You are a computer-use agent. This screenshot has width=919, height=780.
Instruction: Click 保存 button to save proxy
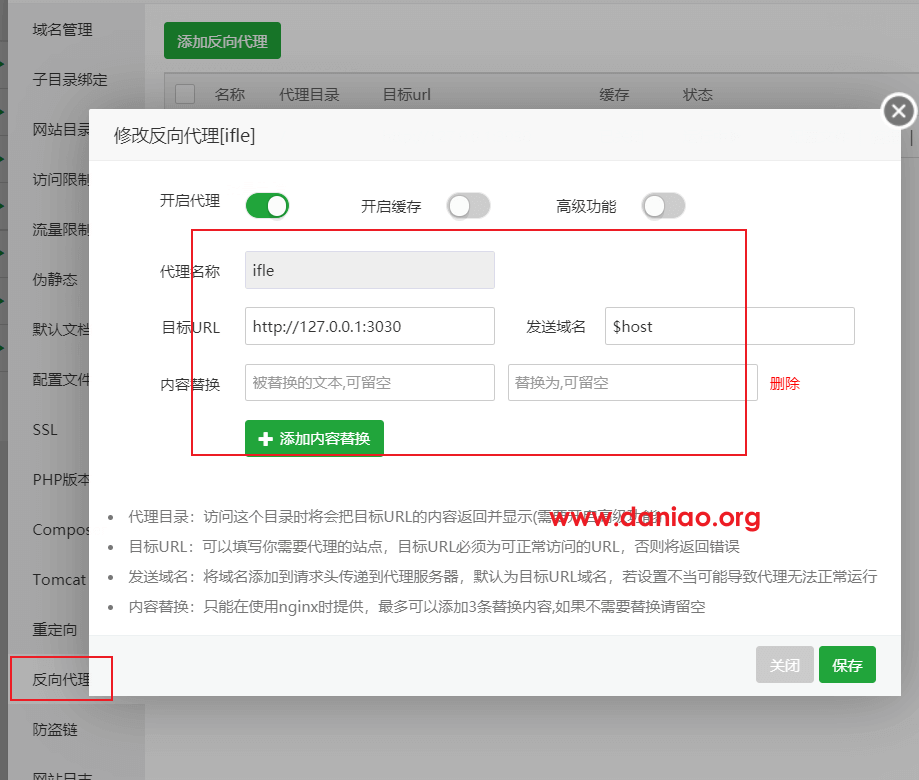coord(847,665)
